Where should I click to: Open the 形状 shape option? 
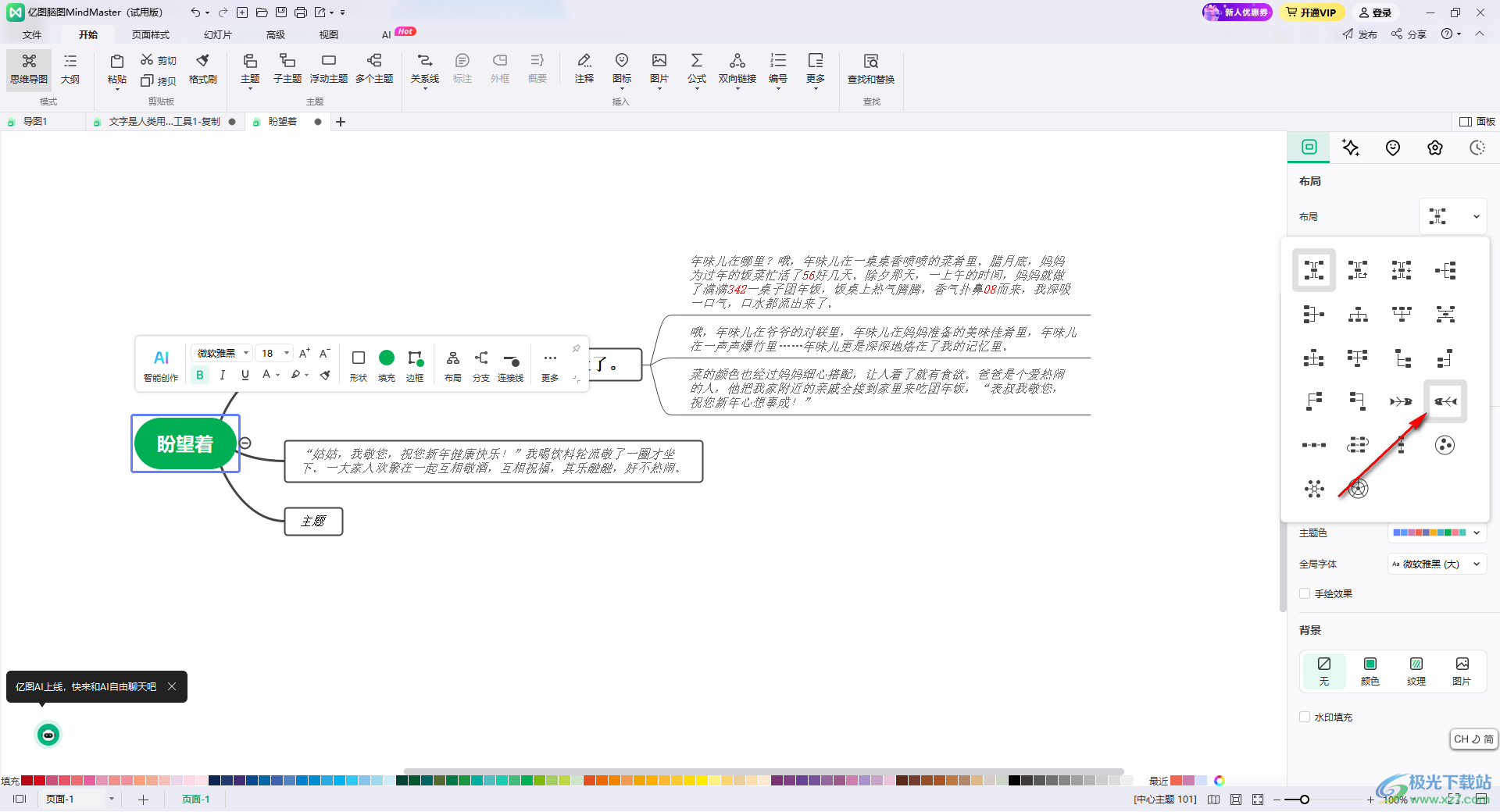point(359,365)
